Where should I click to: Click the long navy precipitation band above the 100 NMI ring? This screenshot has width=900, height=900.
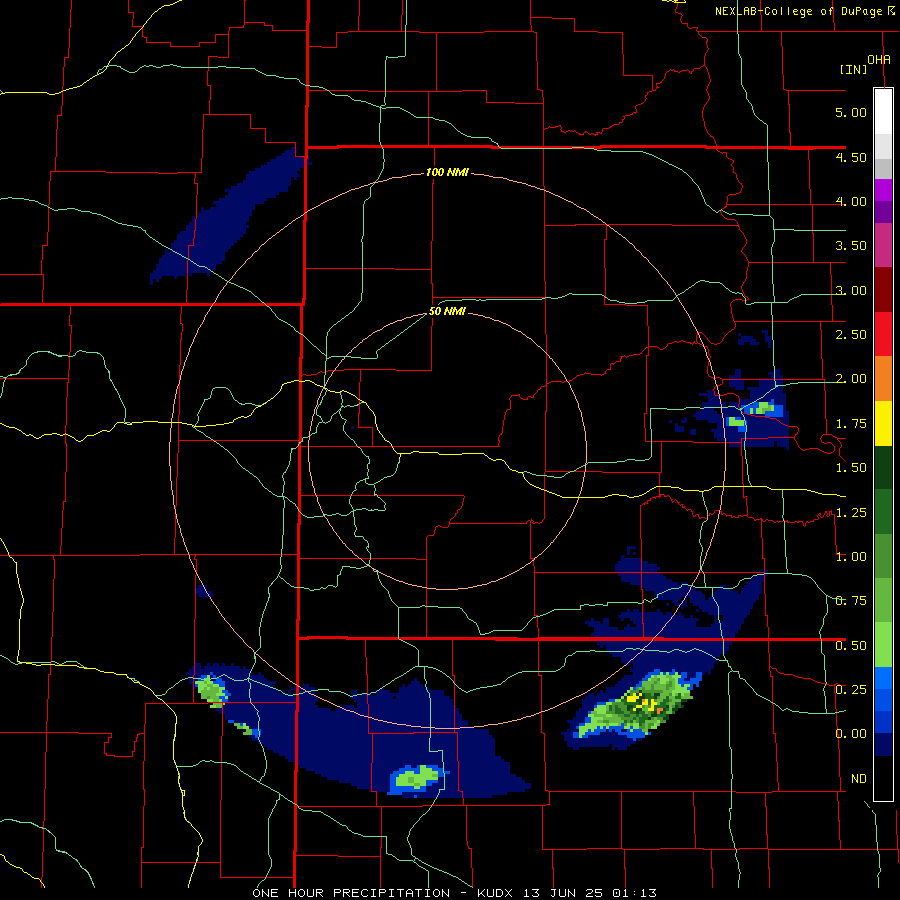(x=230, y=215)
